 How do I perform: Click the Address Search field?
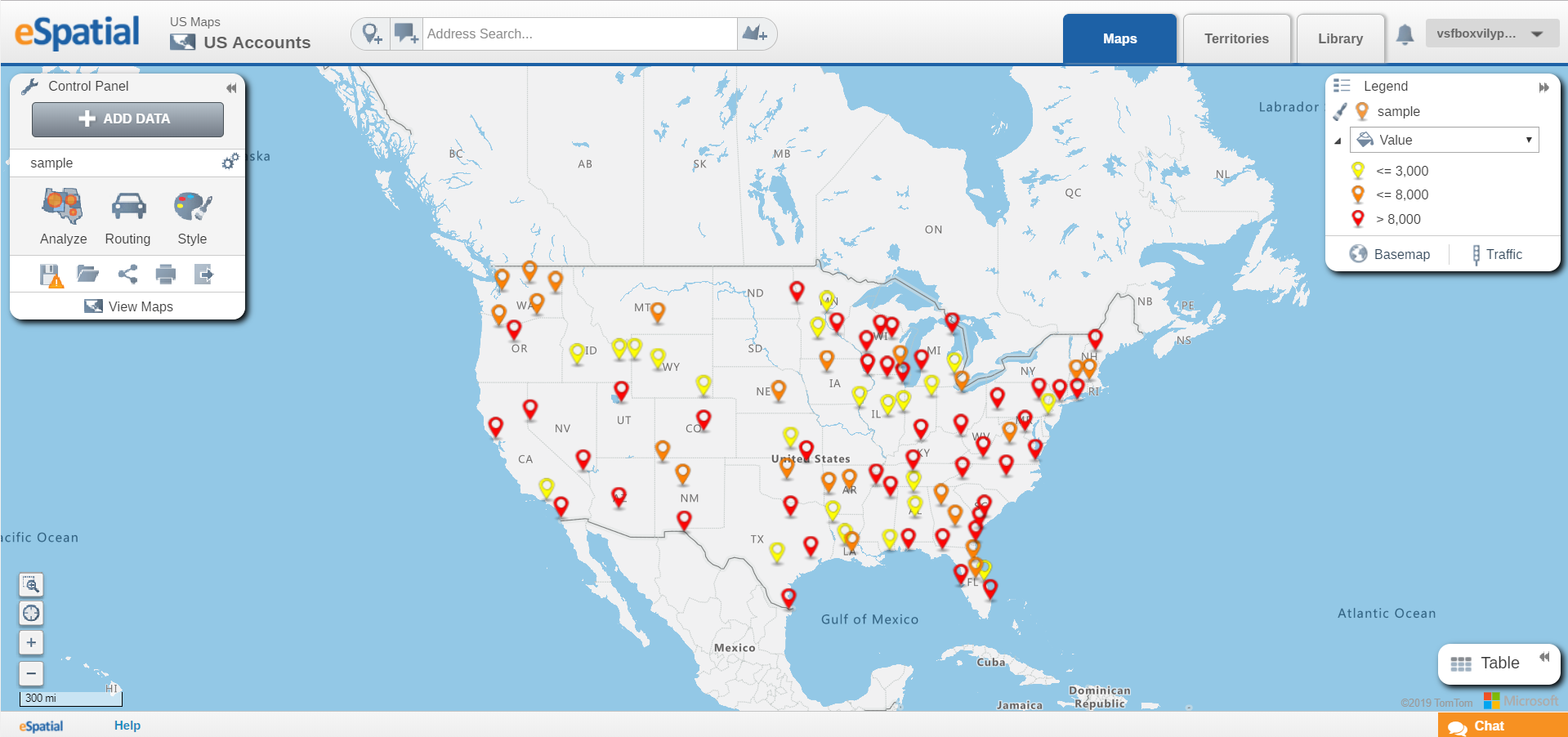579,33
